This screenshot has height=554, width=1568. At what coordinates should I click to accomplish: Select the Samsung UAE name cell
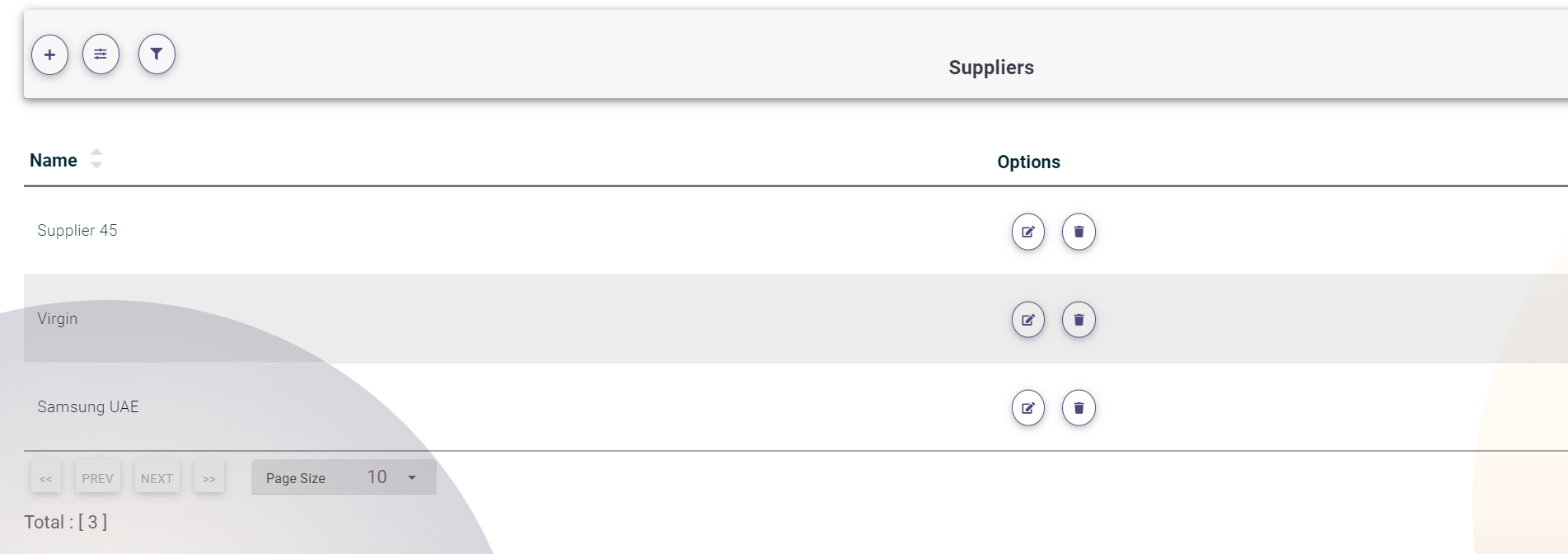[x=88, y=407]
